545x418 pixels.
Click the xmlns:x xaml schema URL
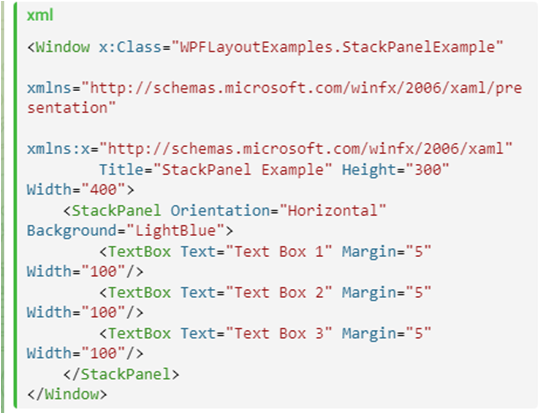coord(306,149)
